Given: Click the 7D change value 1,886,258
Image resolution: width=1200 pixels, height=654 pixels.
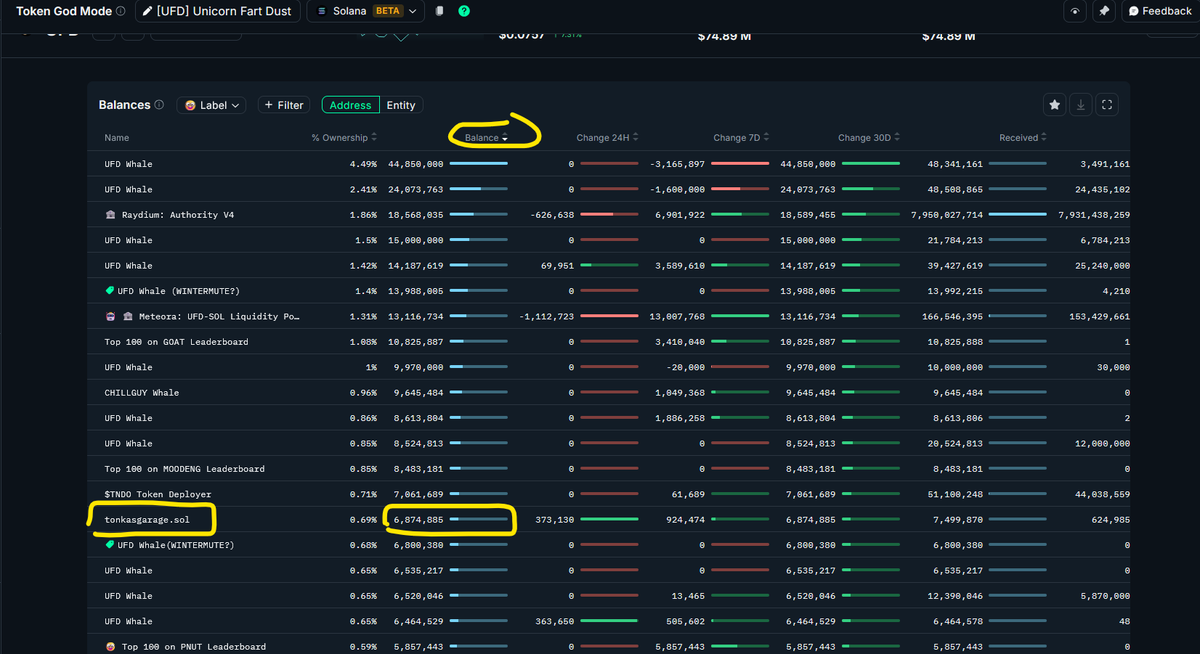Looking at the screenshot, I should point(680,418).
